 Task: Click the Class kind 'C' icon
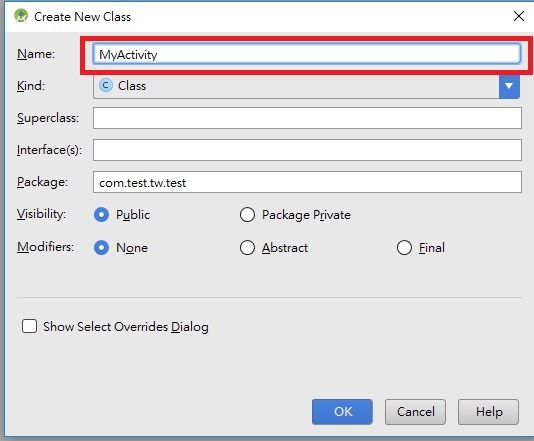click(106, 85)
